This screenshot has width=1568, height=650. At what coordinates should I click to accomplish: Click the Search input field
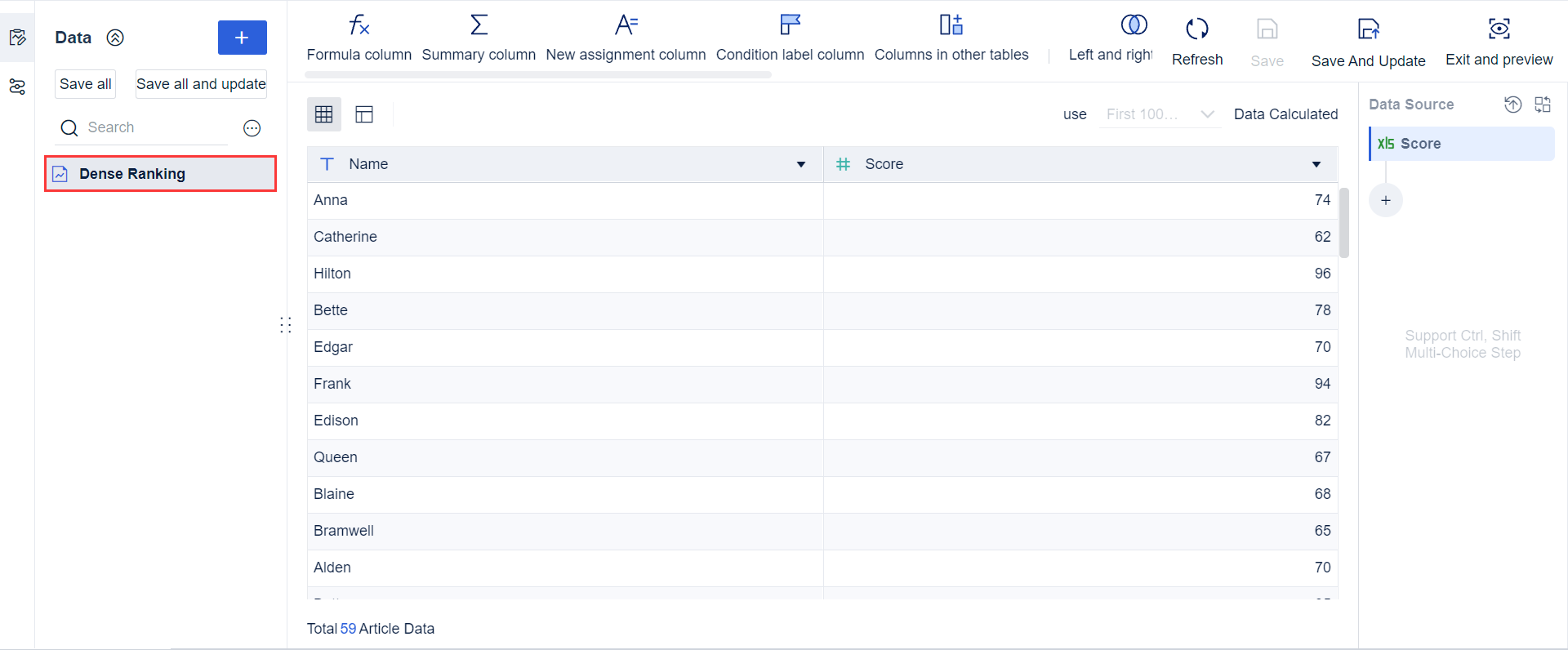pos(155,127)
